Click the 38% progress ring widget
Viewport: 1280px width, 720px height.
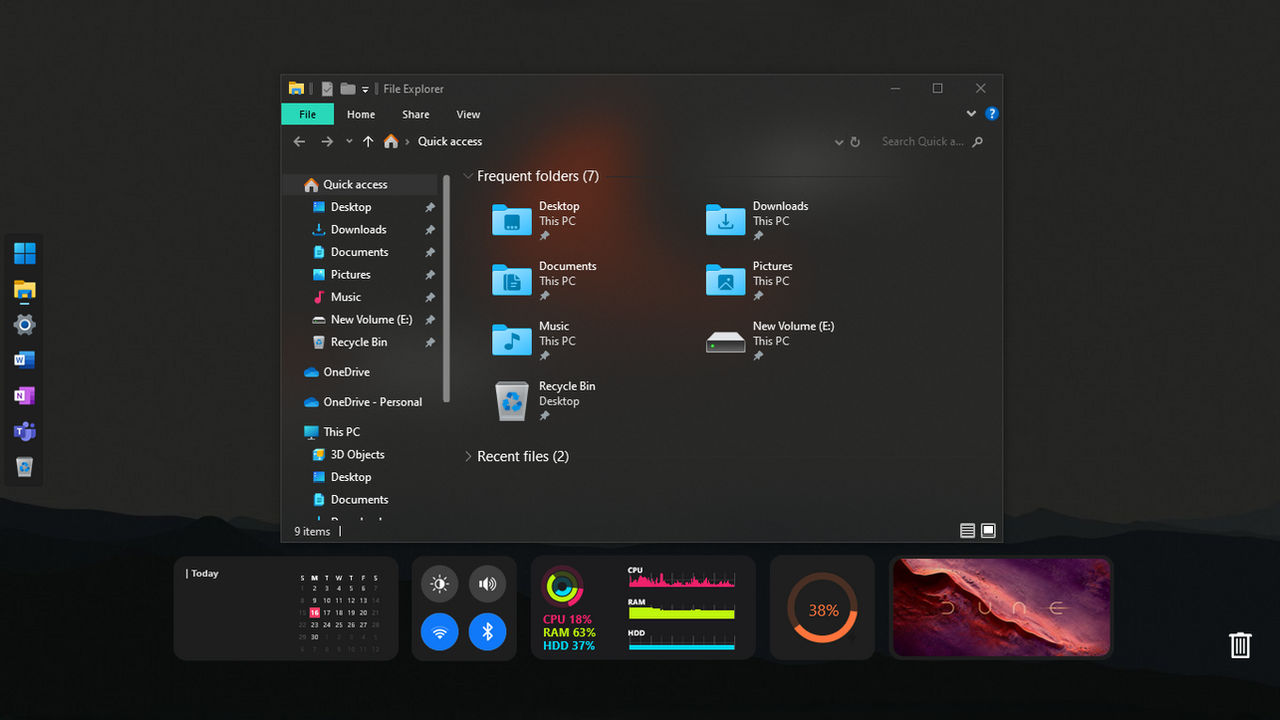(822, 607)
